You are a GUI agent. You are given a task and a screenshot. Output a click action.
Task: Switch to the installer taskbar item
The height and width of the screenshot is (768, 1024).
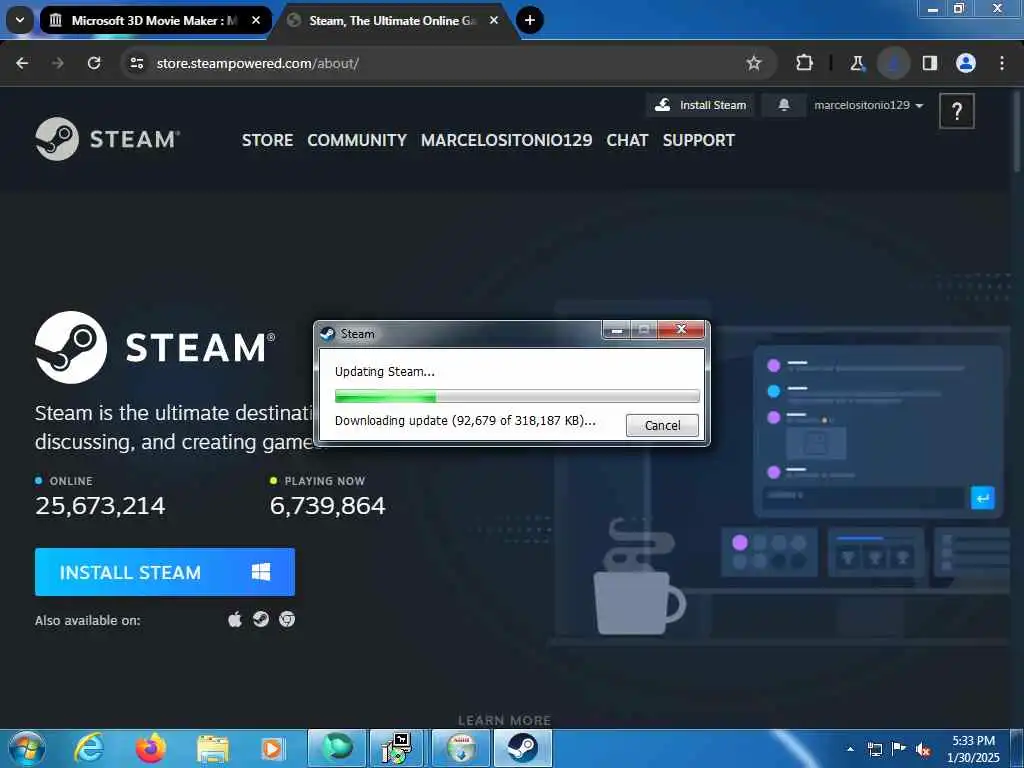(396, 748)
